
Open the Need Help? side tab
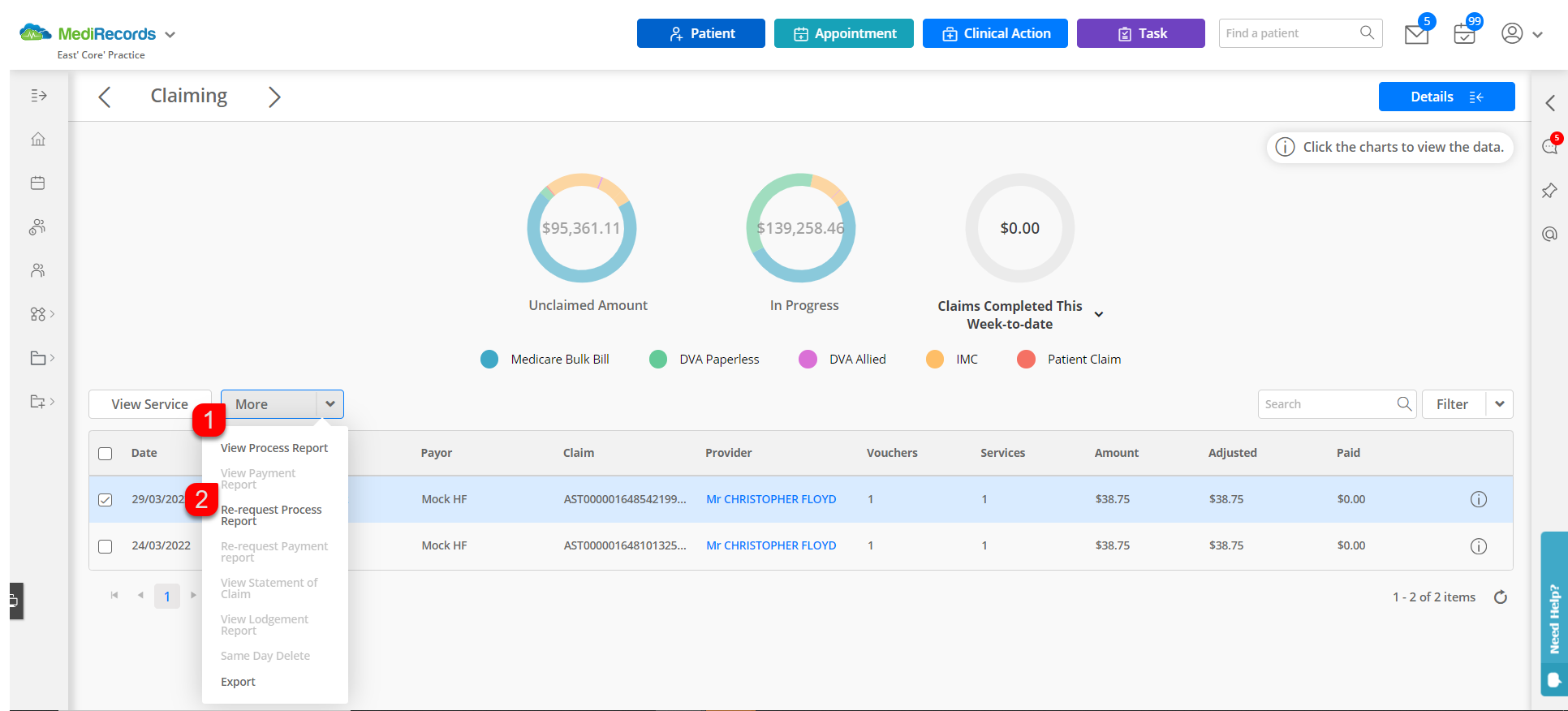tap(1554, 614)
